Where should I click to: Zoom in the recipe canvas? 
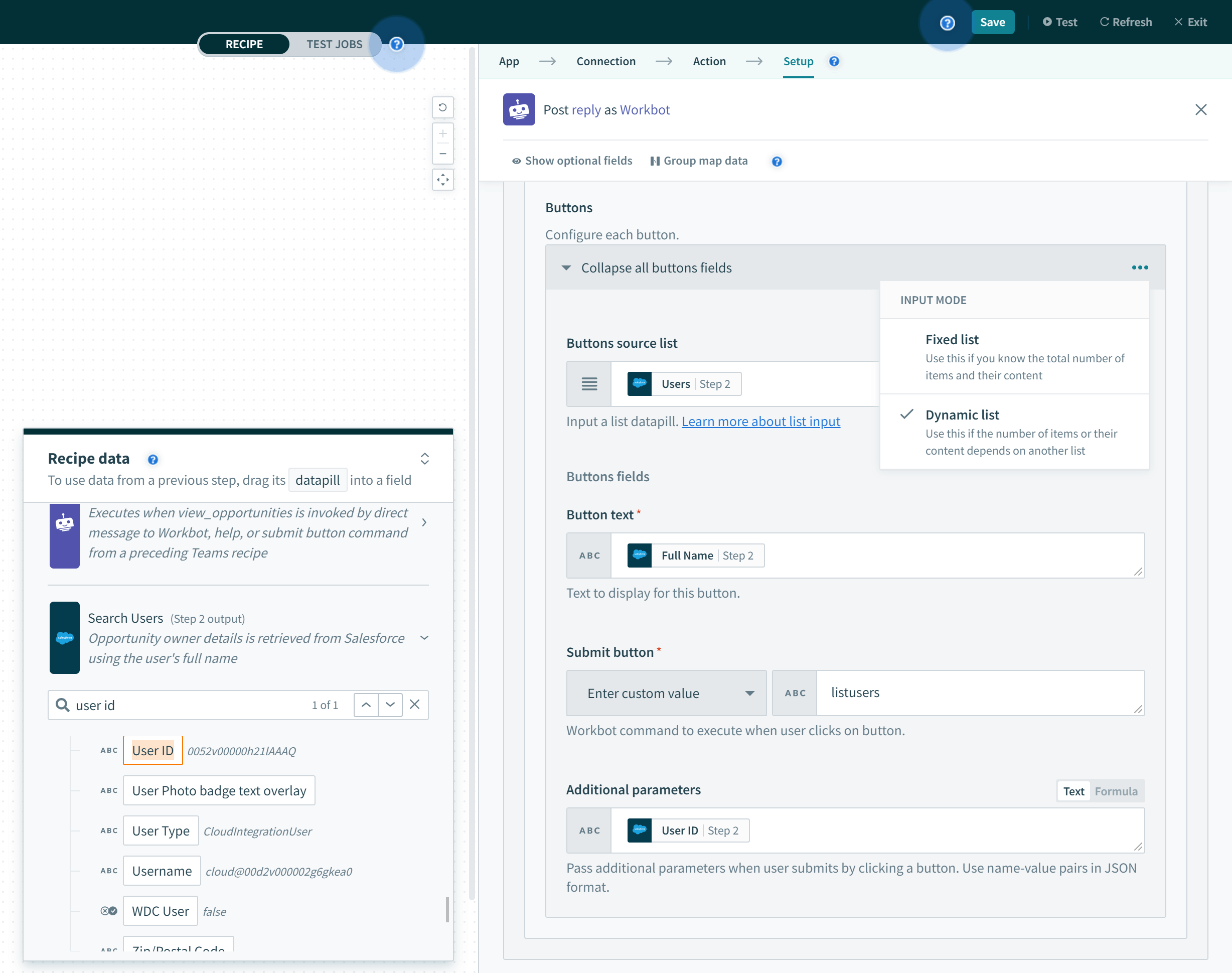pyautogui.click(x=442, y=134)
